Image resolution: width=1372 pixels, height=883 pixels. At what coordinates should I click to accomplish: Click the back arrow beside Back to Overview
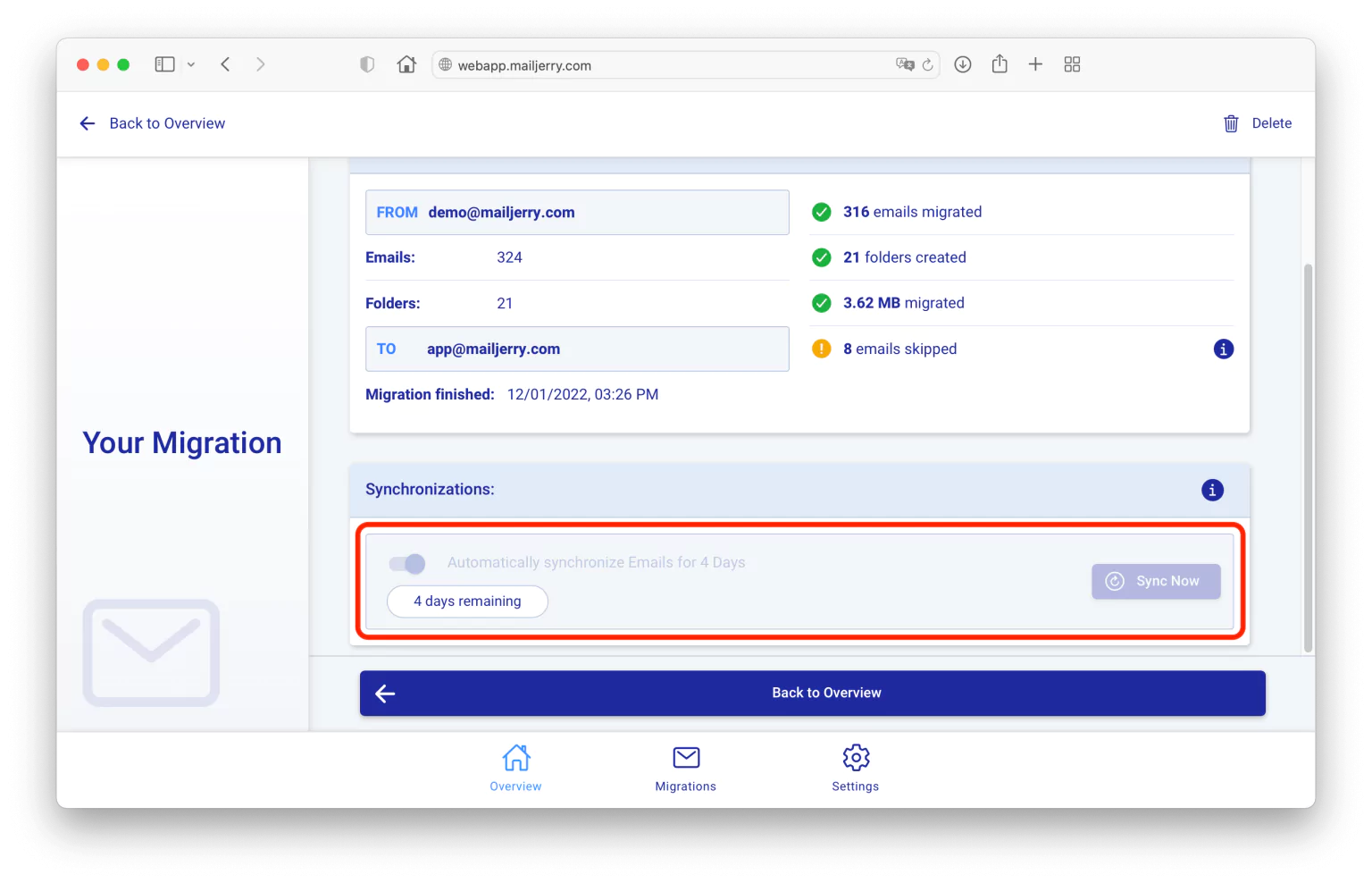tap(87, 123)
